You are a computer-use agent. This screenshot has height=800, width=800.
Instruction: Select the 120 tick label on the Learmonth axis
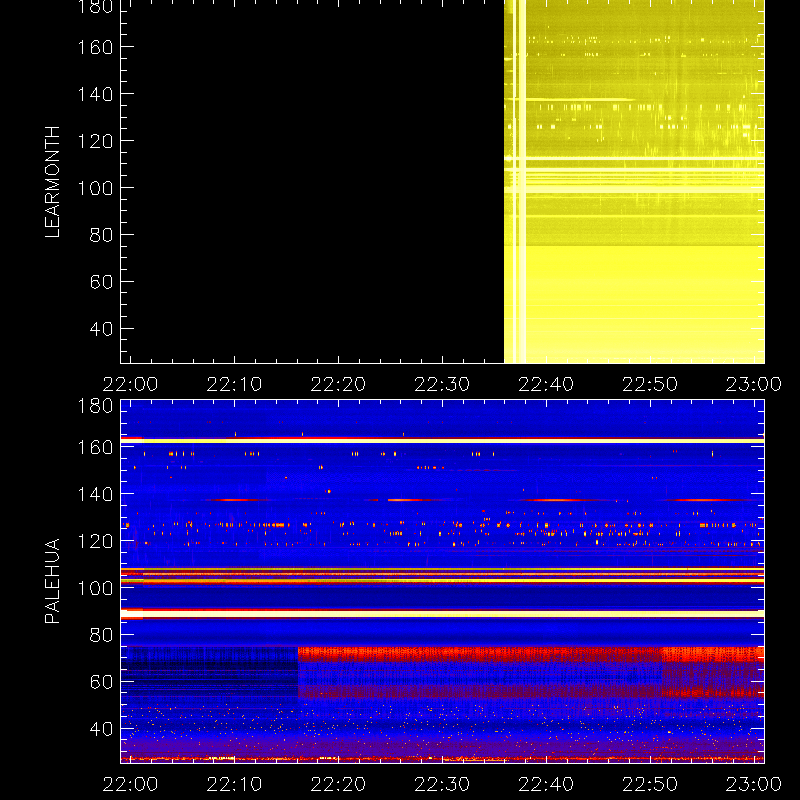tap(95, 141)
